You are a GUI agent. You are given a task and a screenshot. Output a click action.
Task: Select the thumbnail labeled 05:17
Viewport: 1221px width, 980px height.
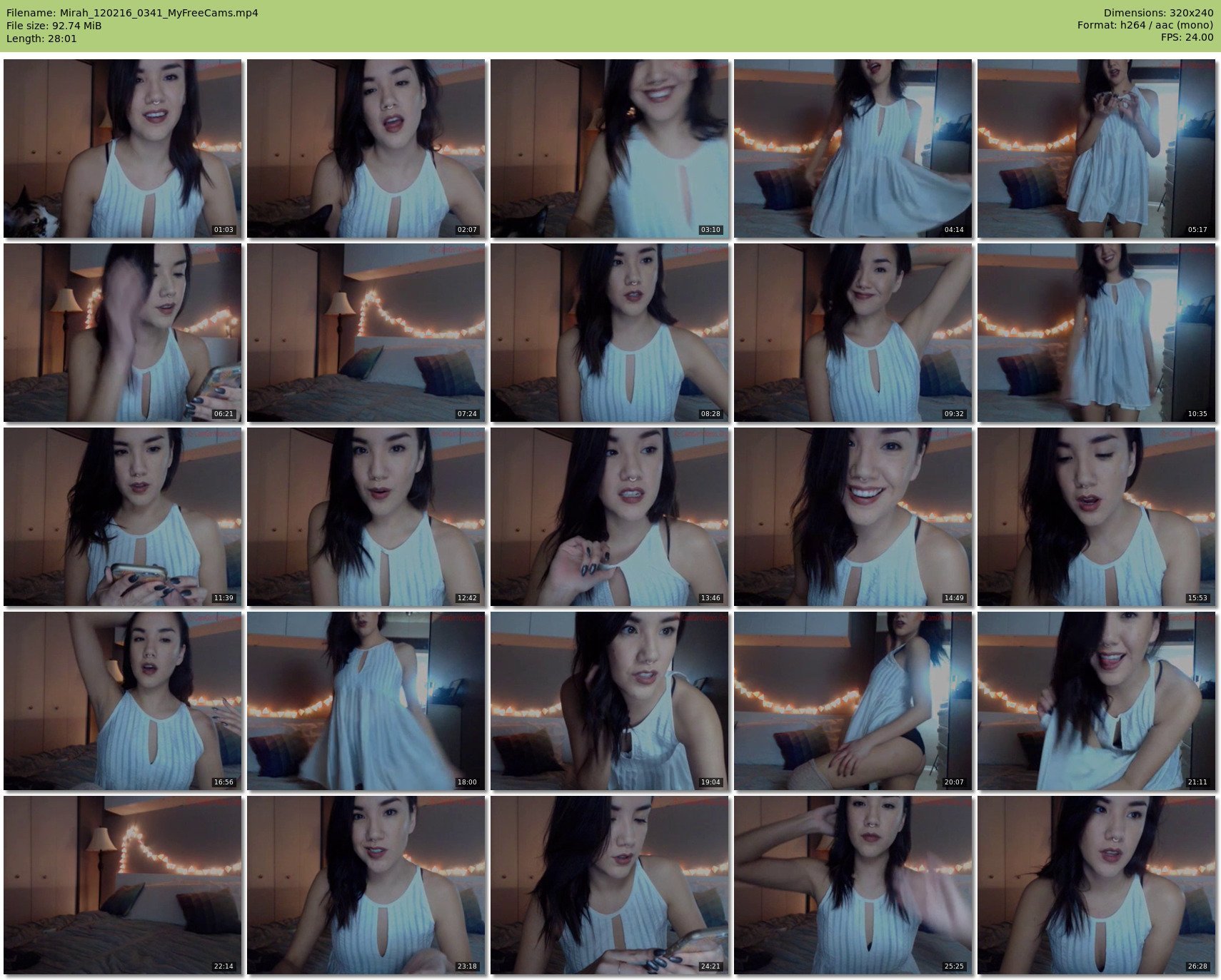[1097, 148]
